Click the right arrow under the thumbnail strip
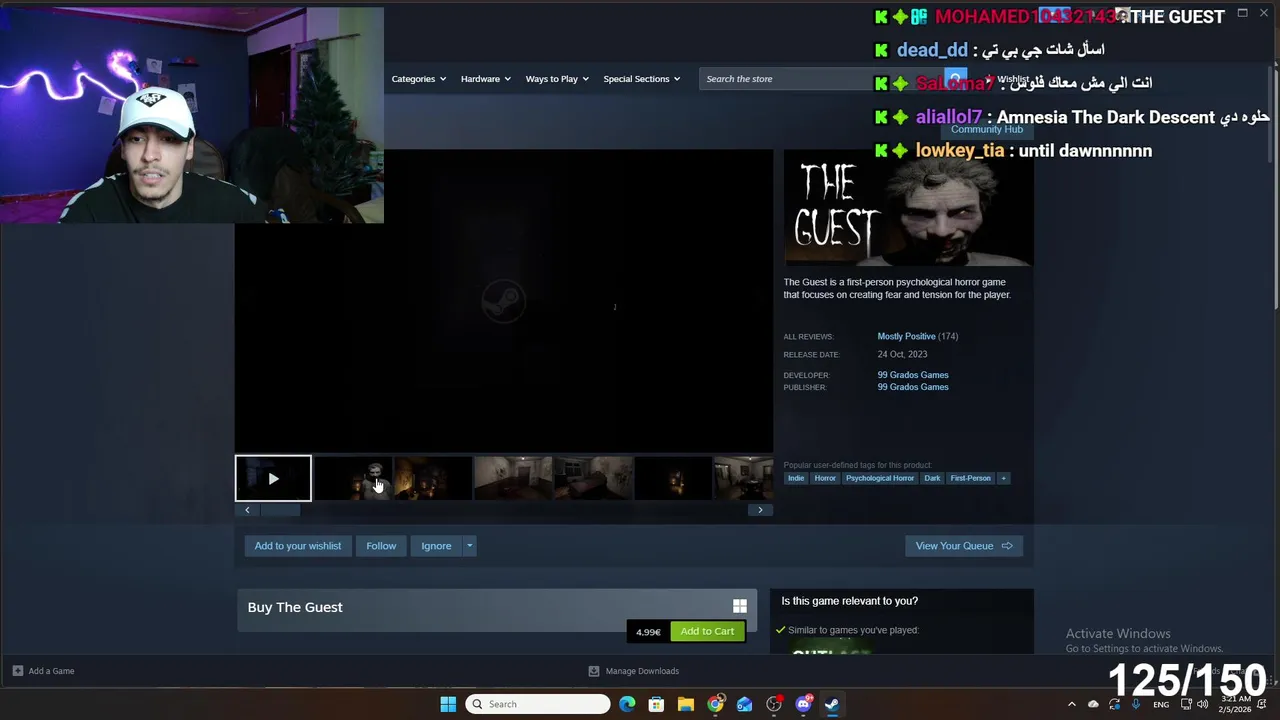The height and width of the screenshot is (720, 1280). click(760, 510)
